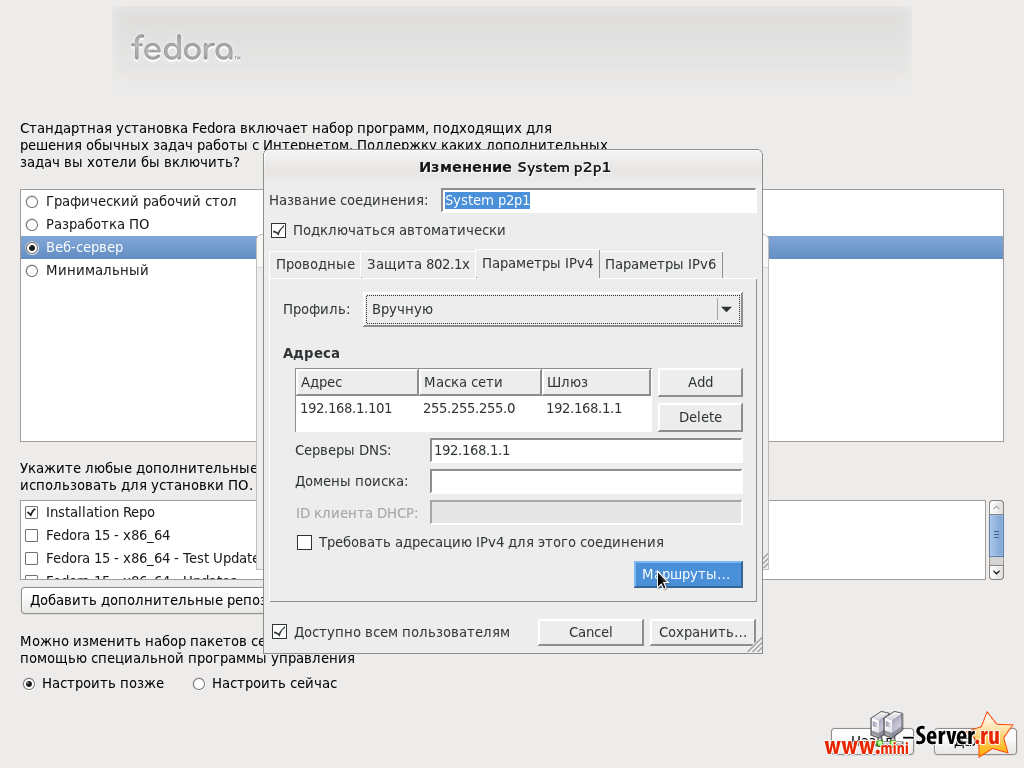Cancel the connection editing dialog

590,632
